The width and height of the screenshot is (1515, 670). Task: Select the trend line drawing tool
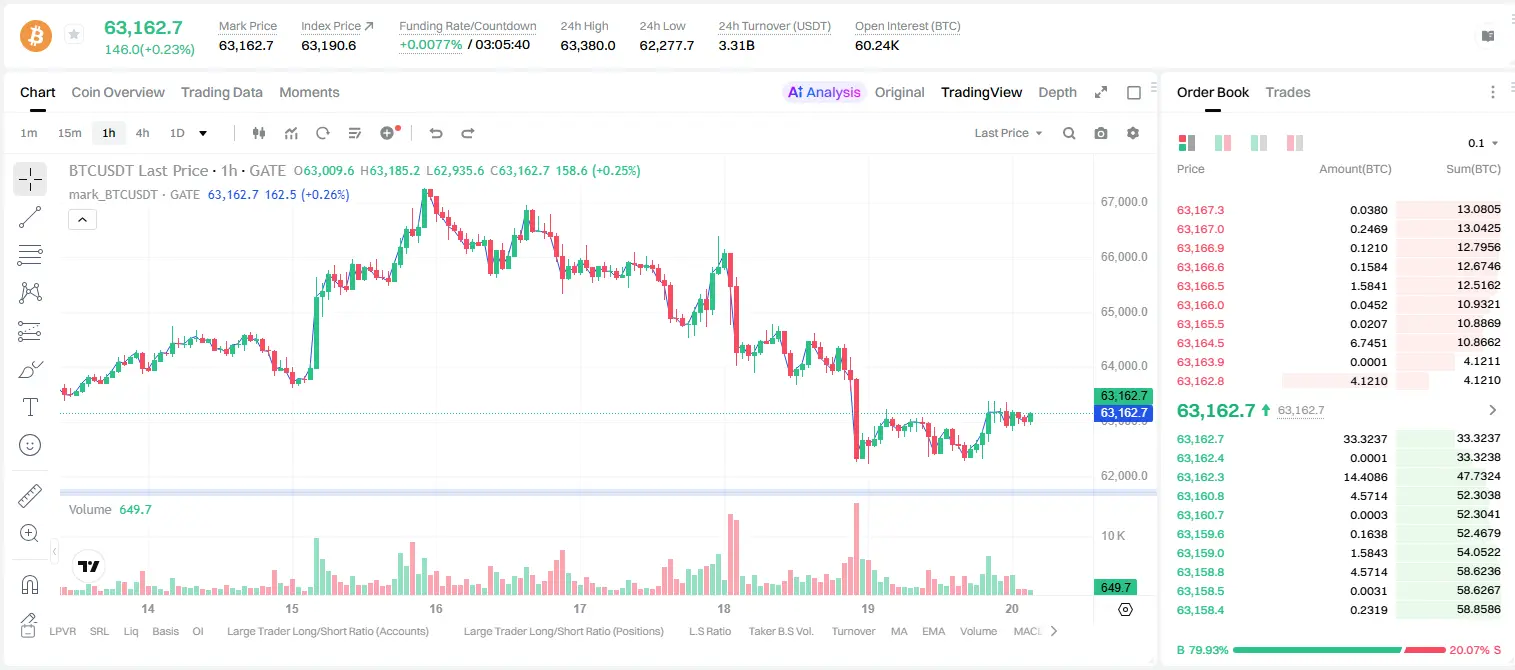click(x=30, y=217)
